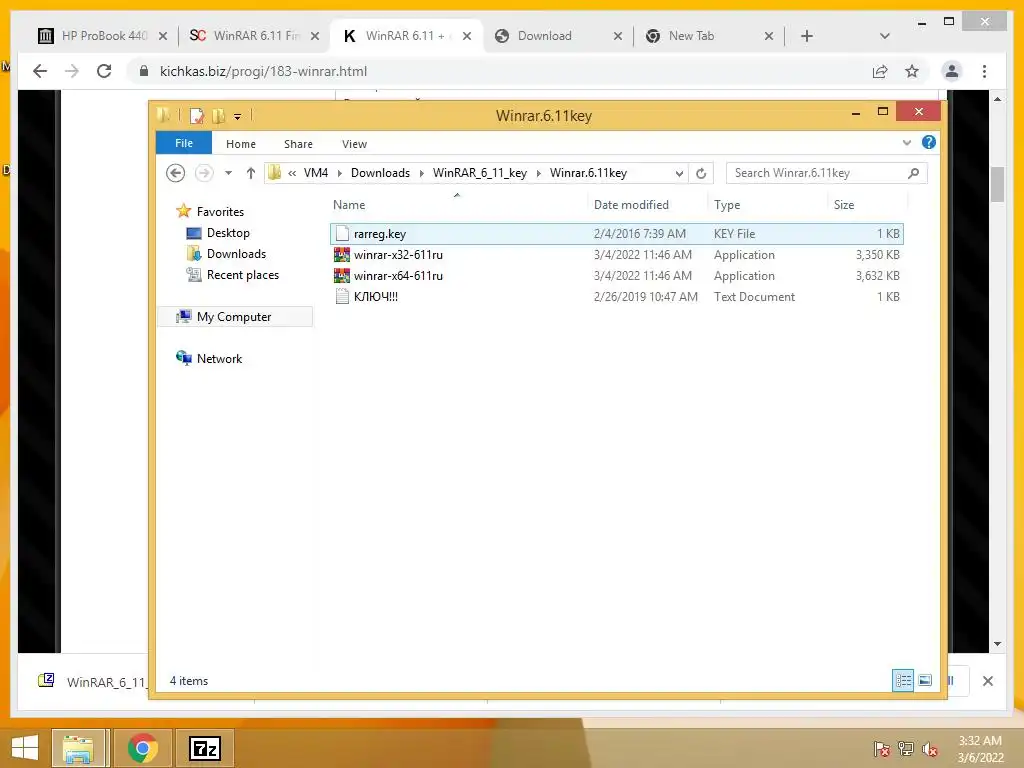Expand the arrow after WinRAR_6_11_key in path
This screenshot has height=768, width=1024.
tap(539, 173)
